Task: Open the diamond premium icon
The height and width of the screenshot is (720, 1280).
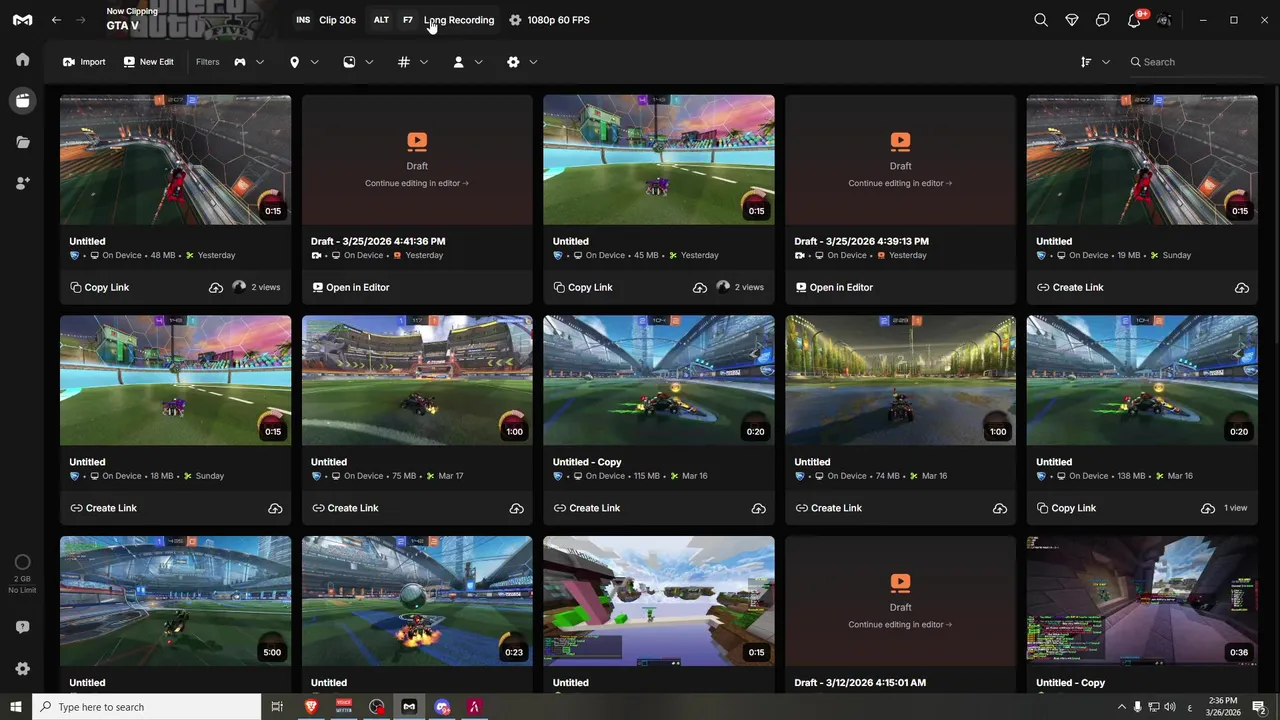Action: (1072, 20)
